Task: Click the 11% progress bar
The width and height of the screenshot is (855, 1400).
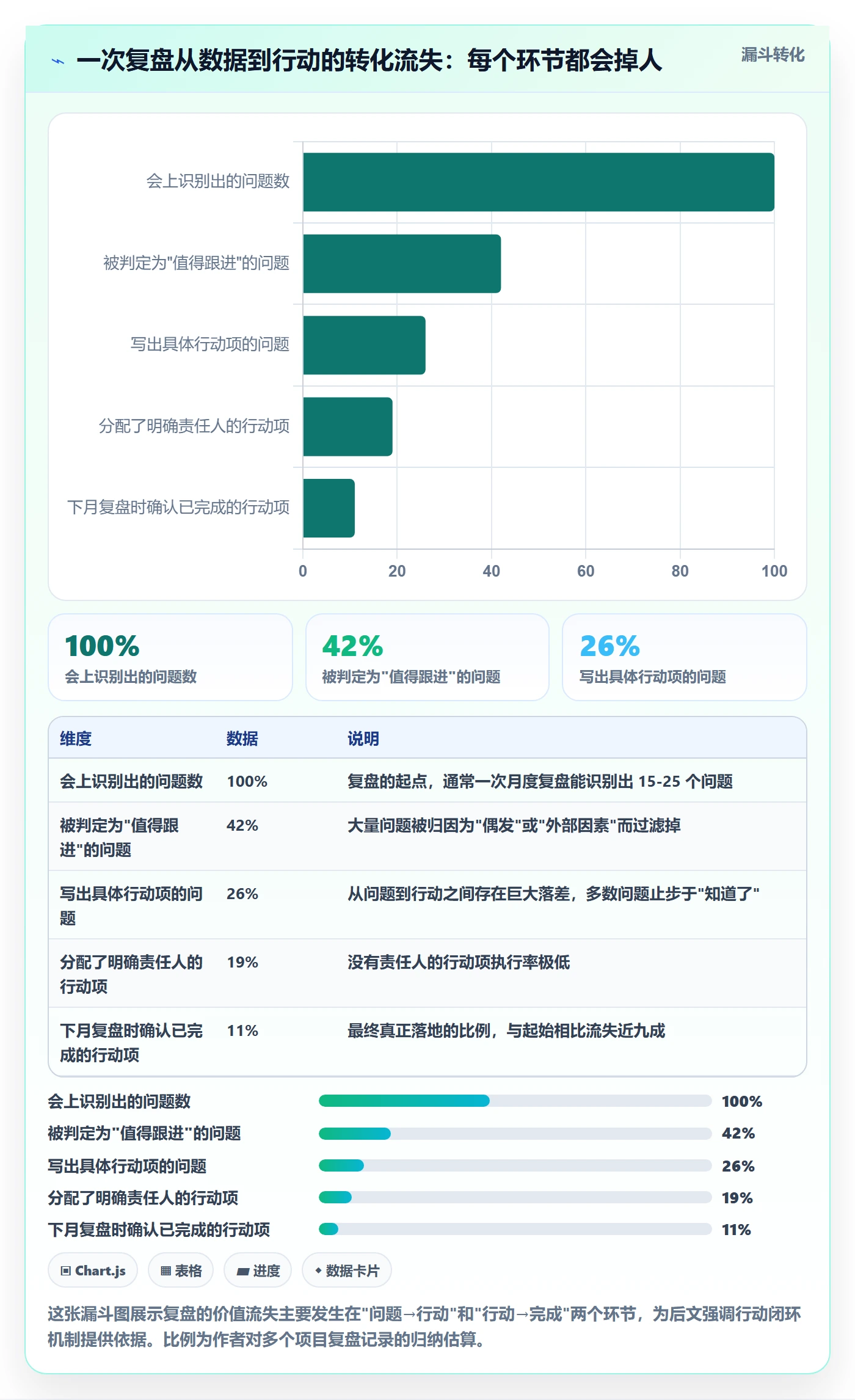Action: 515,1229
